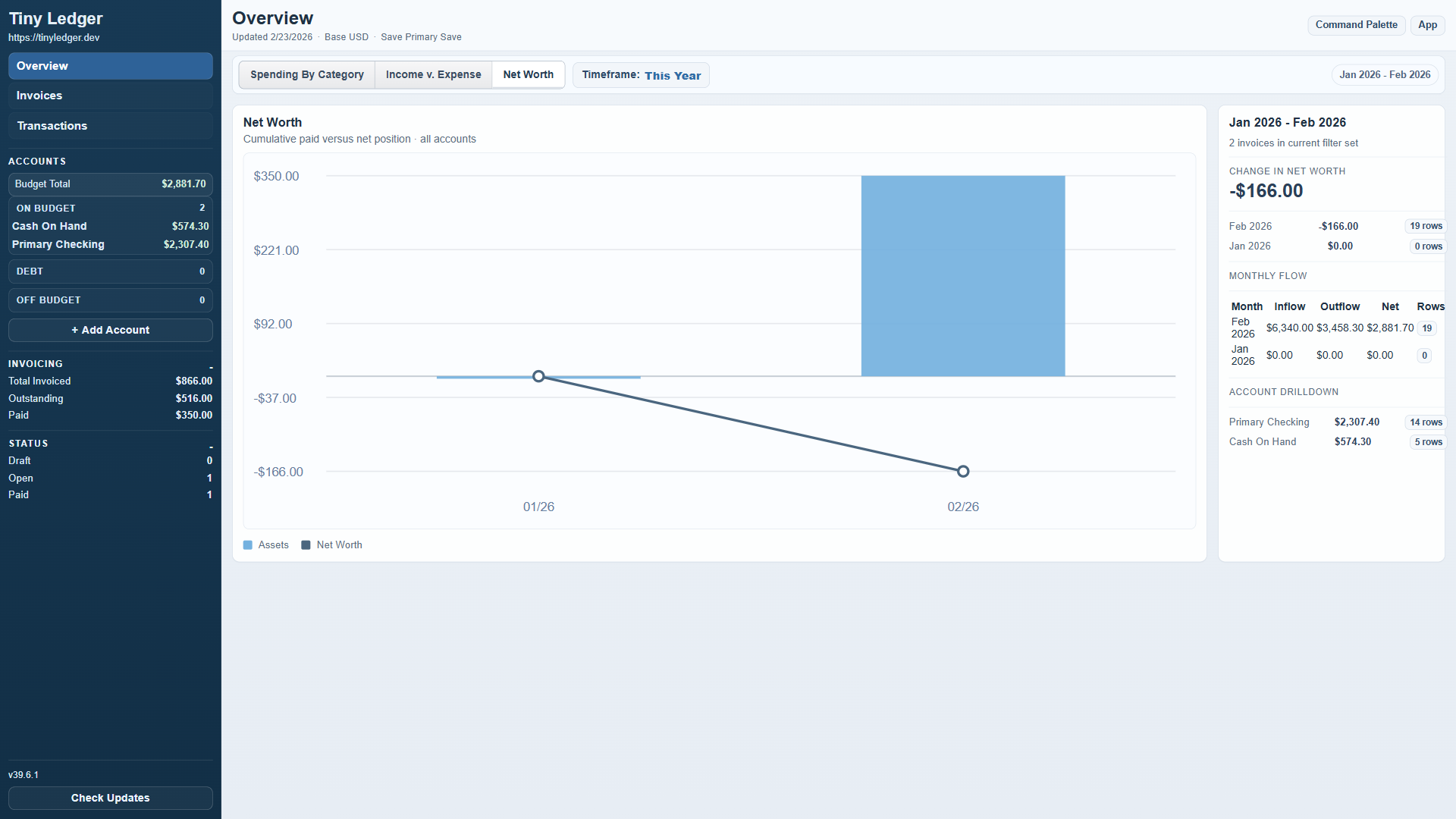The height and width of the screenshot is (819, 1456).
Task: Open 14 rows for Primary Checking drilldown
Action: (x=1426, y=422)
